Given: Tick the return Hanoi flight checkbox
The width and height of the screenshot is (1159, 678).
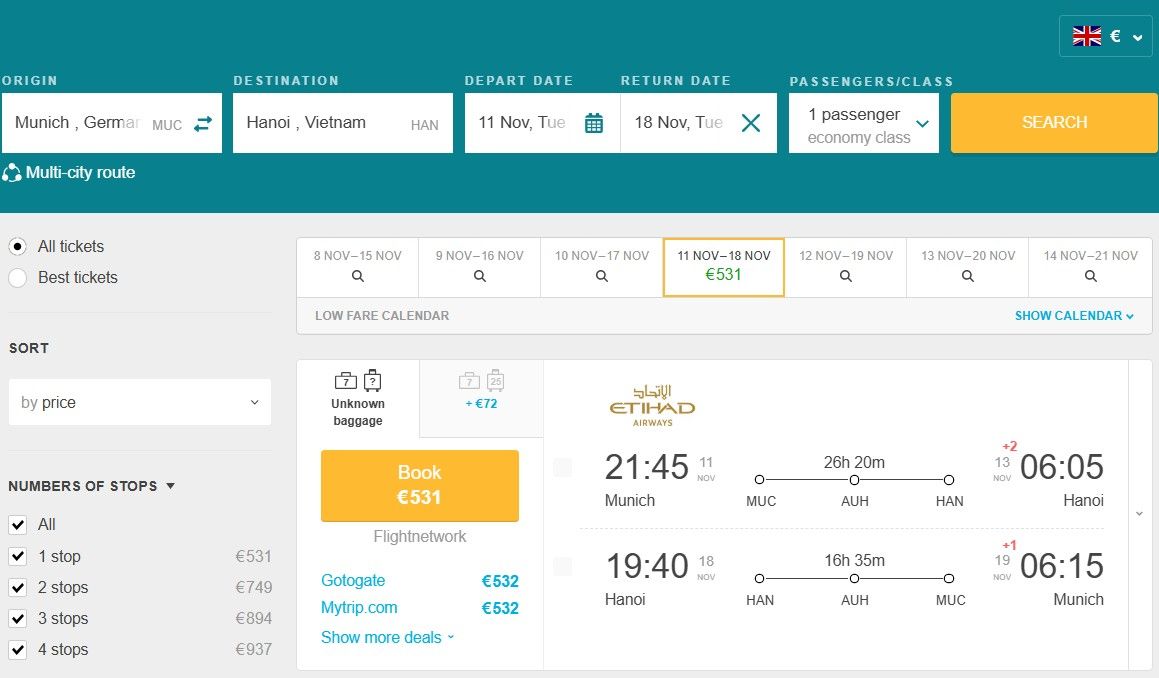Looking at the screenshot, I should coord(562,566).
